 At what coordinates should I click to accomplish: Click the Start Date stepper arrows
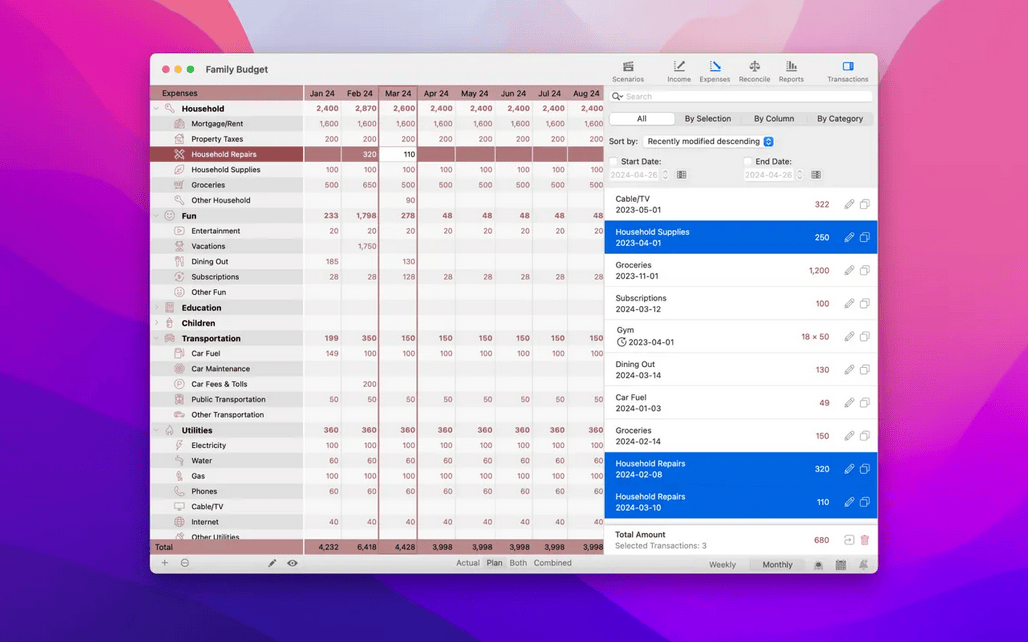pyautogui.click(x=665, y=175)
